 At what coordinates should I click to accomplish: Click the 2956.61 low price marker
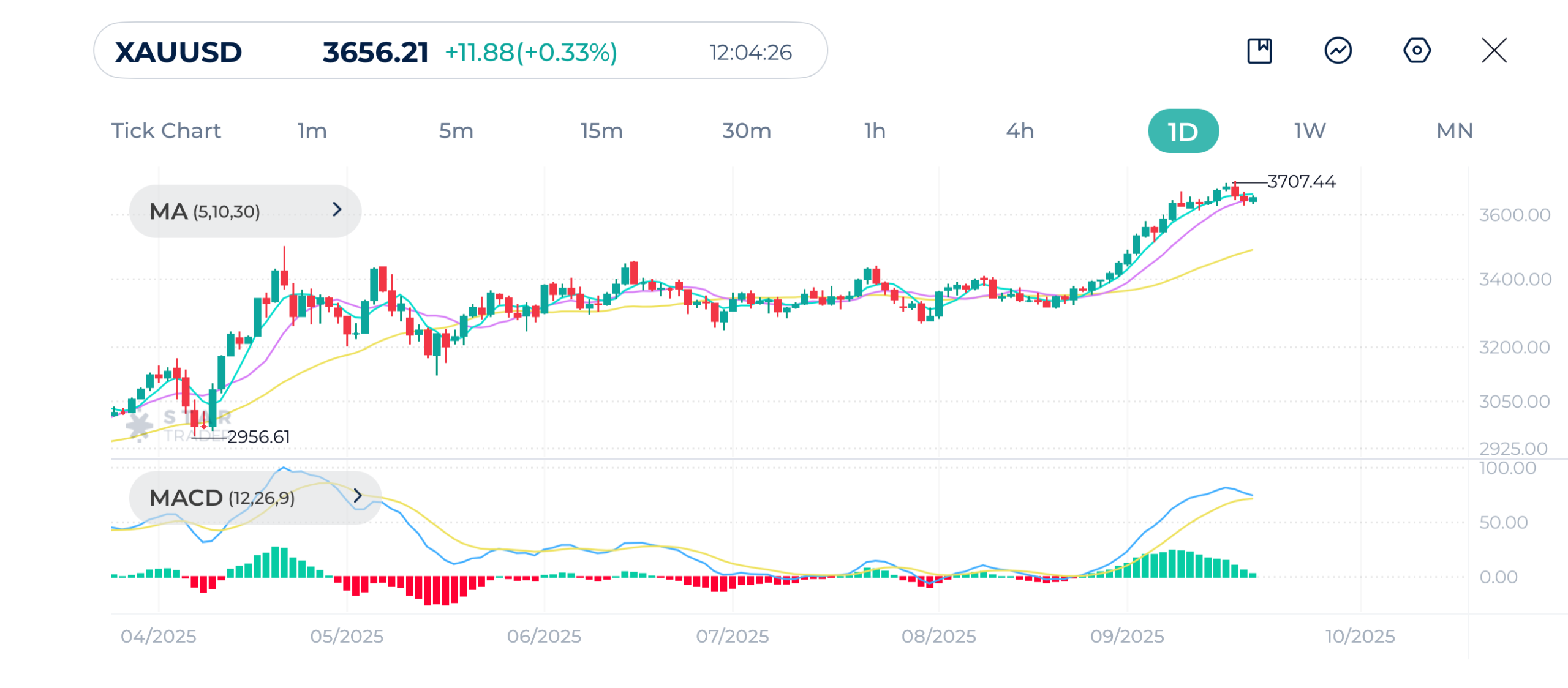coord(258,437)
